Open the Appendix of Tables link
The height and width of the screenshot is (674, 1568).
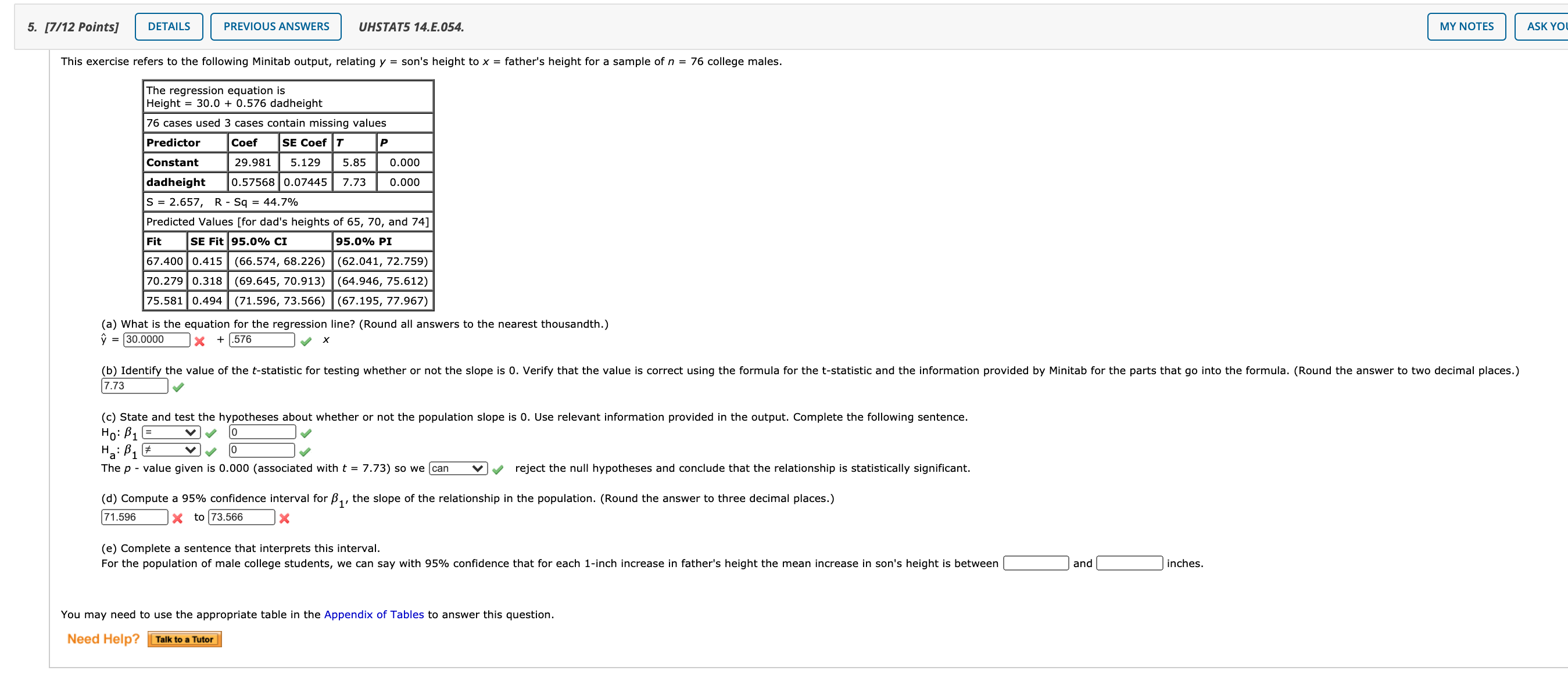pyautogui.click(x=374, y=614)
